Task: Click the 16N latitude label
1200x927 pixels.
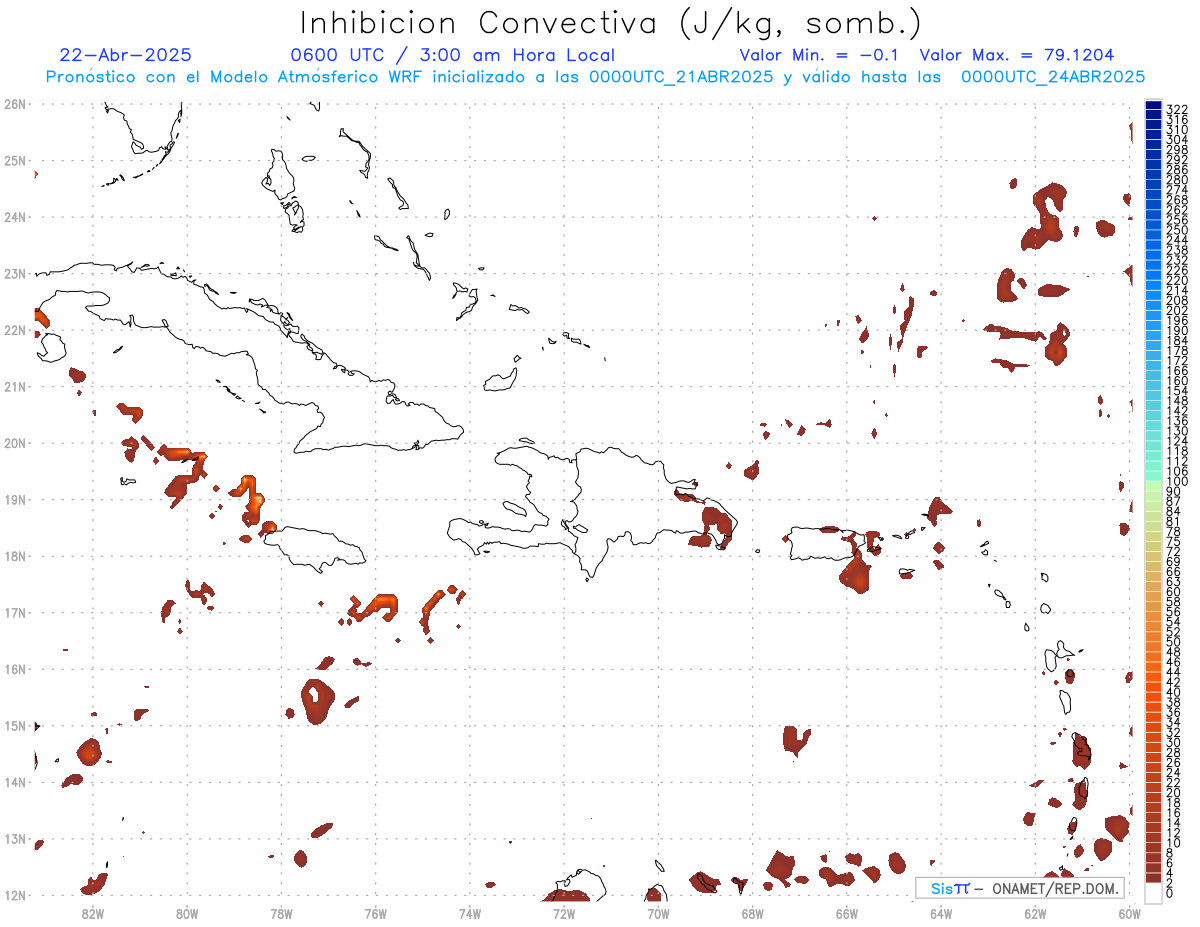Action: (x=14, y=669)
